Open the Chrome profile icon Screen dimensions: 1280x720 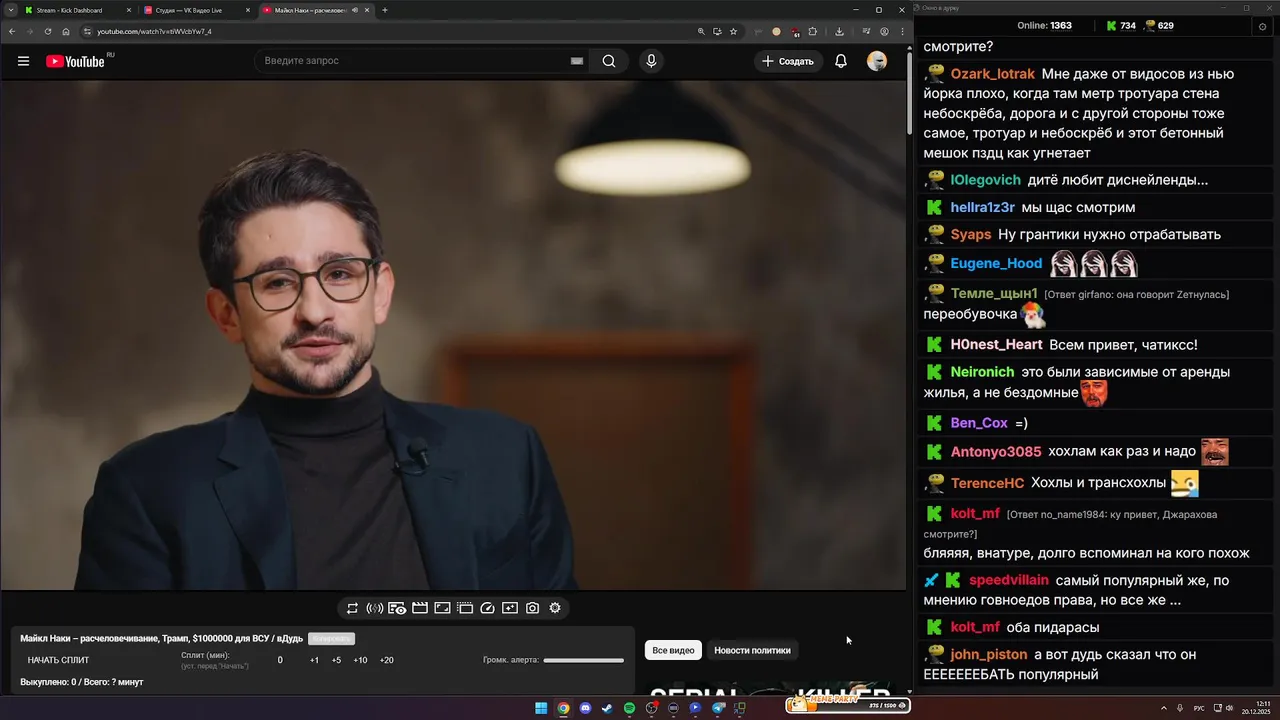884,31
